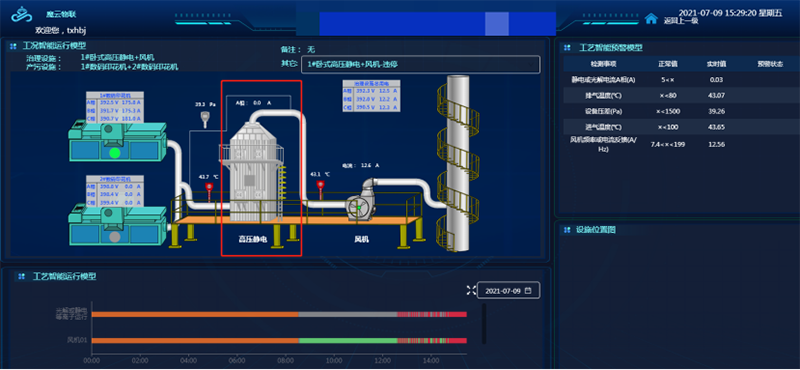
Task: Click the fullscreen expand icon beside the date
Action: click(x=471, y=290)
